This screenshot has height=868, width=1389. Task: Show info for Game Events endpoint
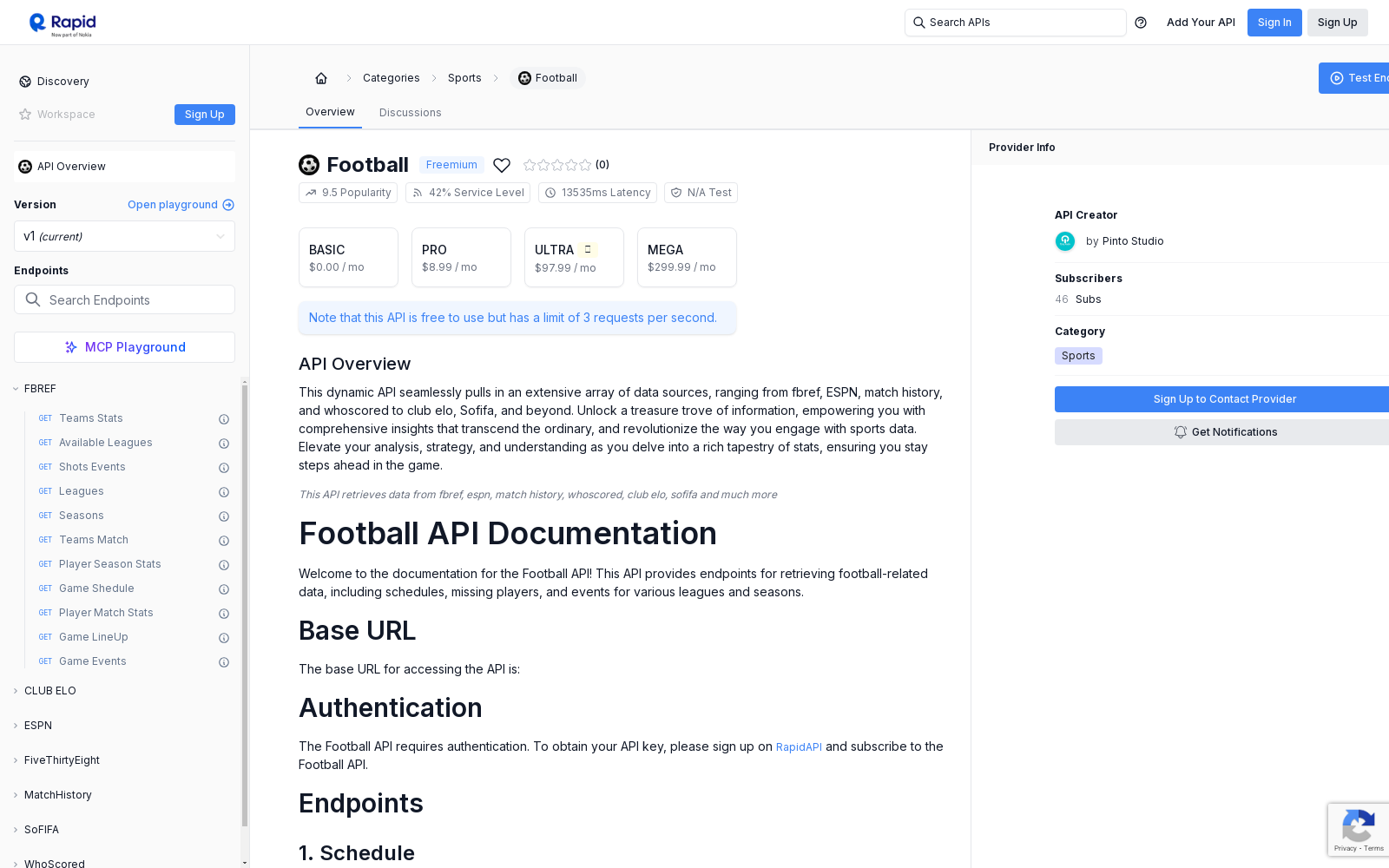point(224,662)
